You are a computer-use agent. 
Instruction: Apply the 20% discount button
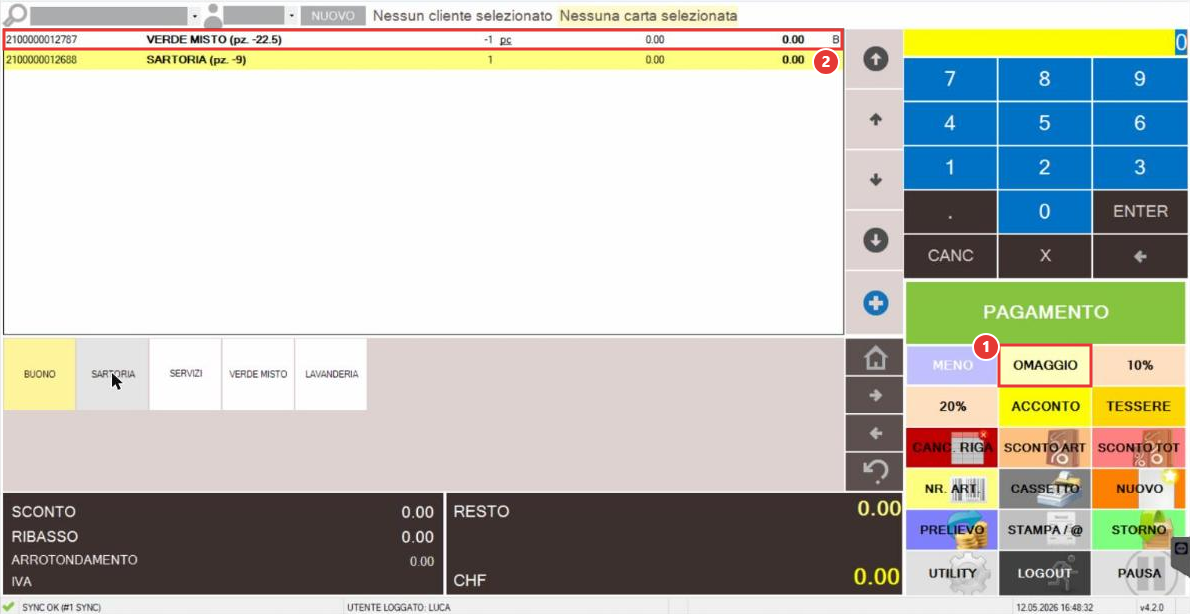pos(952,406)
